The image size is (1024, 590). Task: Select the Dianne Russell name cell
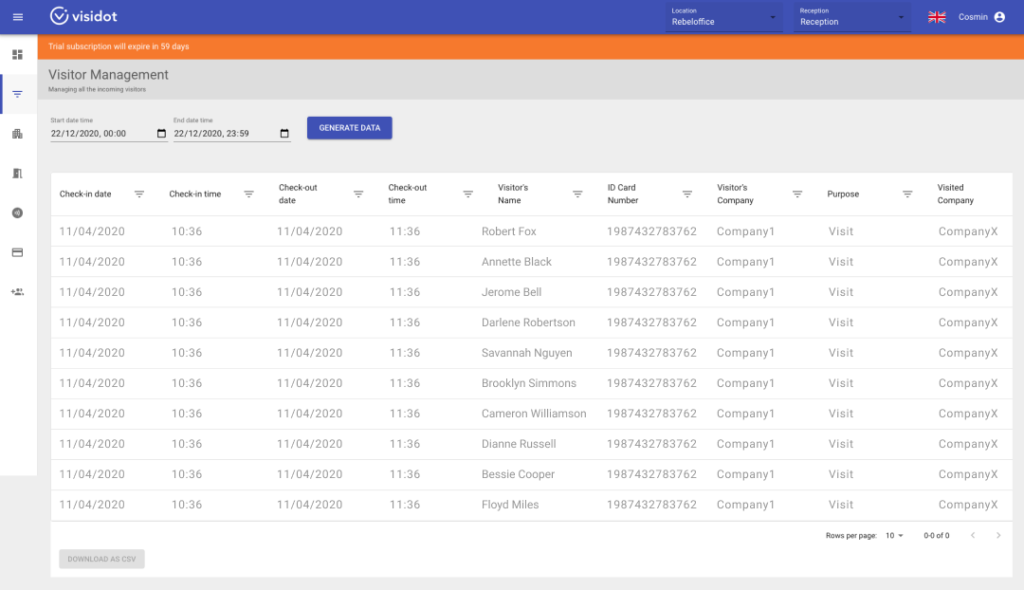click(x=519, y=444)
